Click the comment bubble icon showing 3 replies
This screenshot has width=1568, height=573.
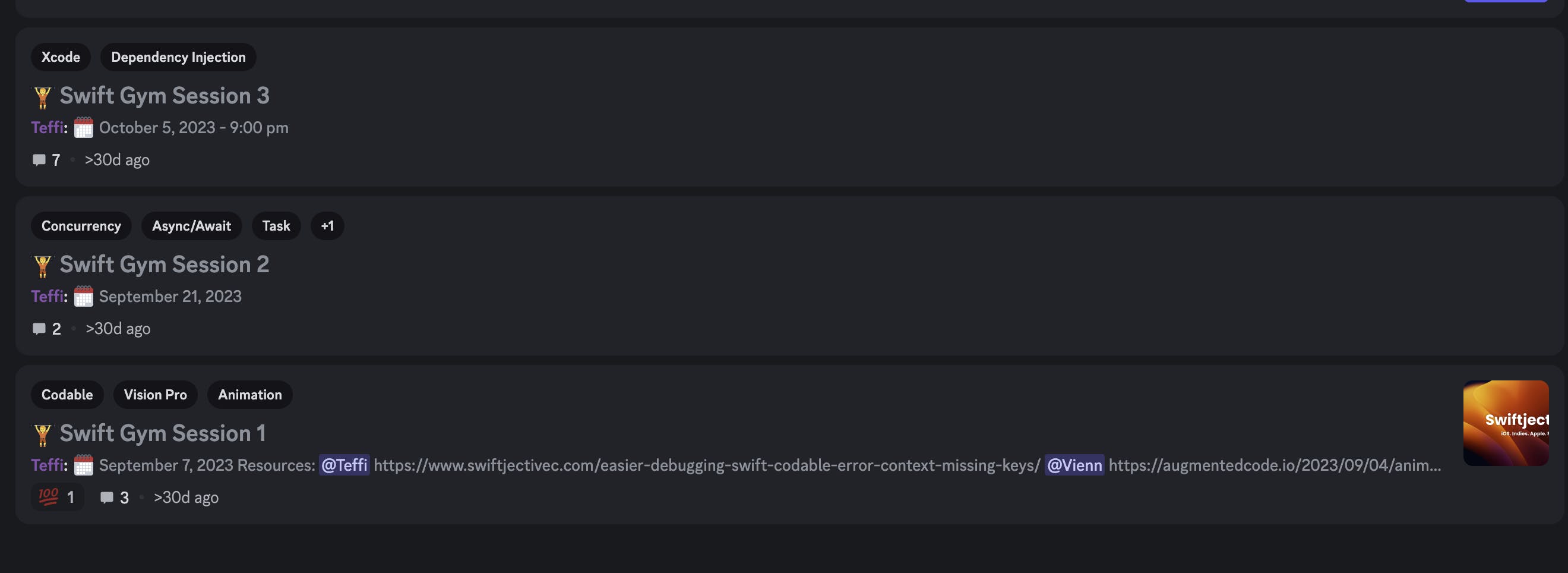[107, 498]
